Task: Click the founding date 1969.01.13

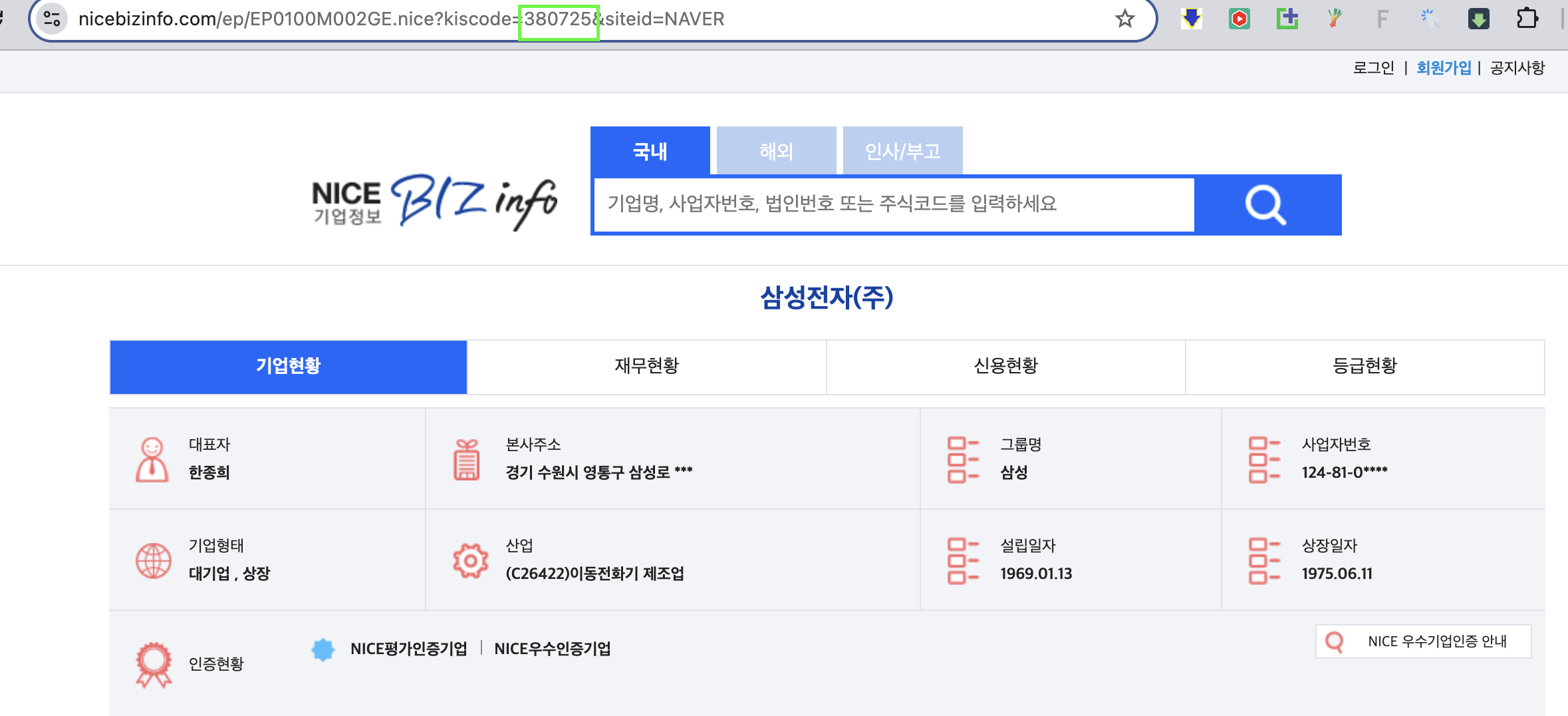Action: coord(1036,574)
